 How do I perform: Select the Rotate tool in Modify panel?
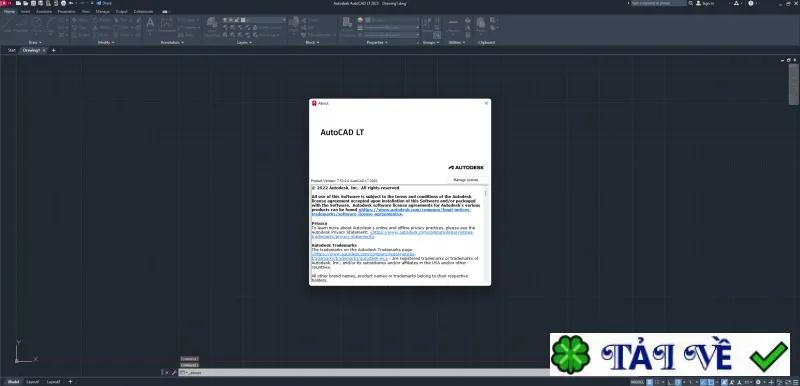click(x=102, y=20)
